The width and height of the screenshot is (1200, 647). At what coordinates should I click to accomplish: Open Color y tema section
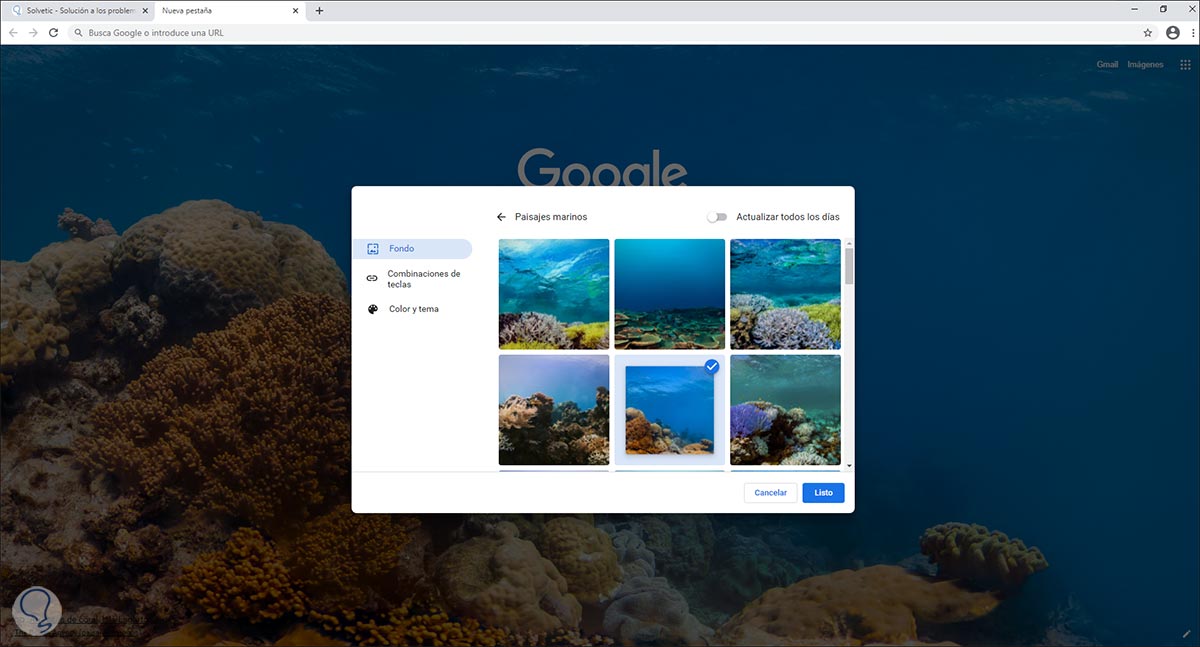[x=412, y=309]
